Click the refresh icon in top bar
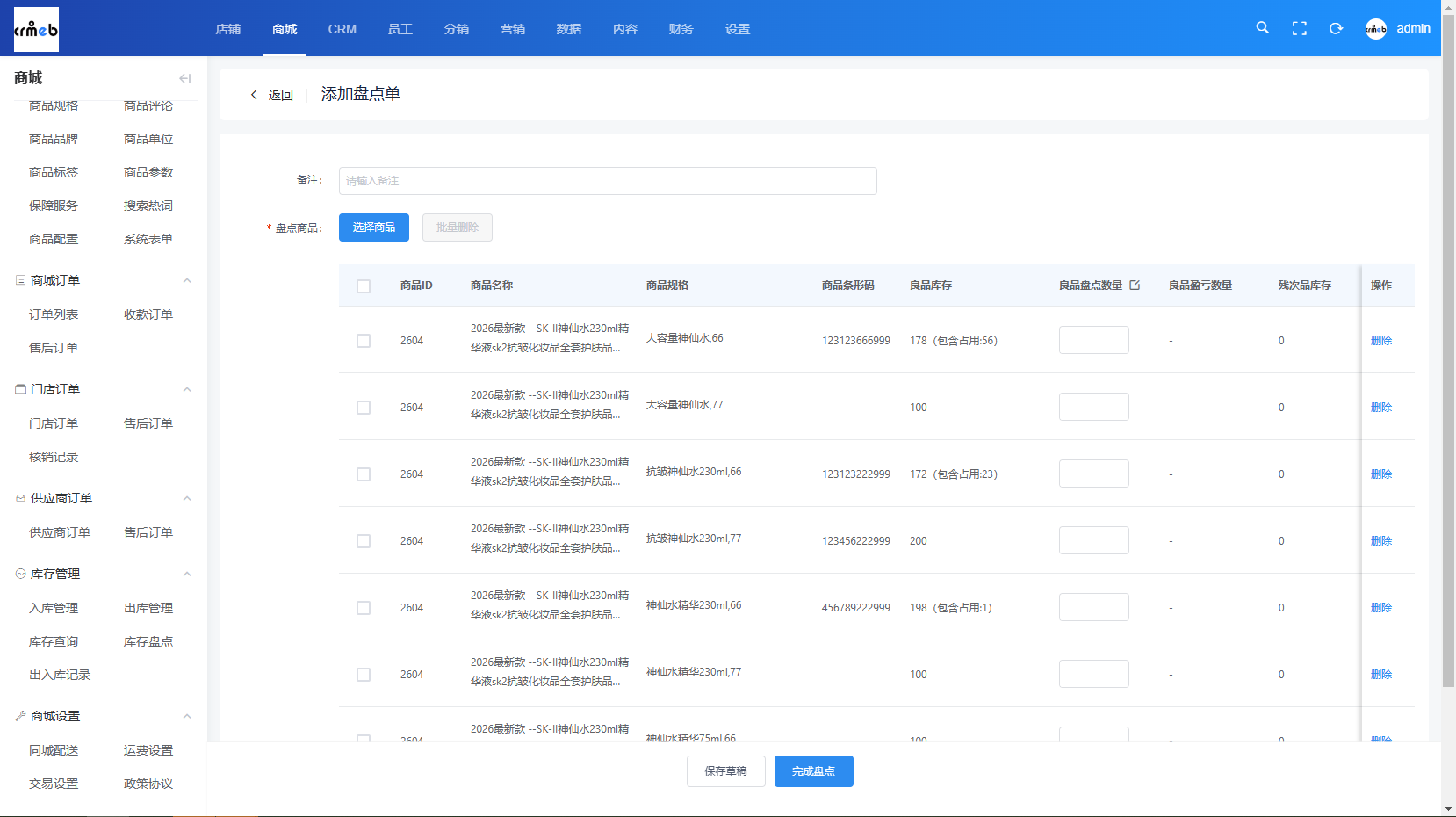 point(1337,28)
